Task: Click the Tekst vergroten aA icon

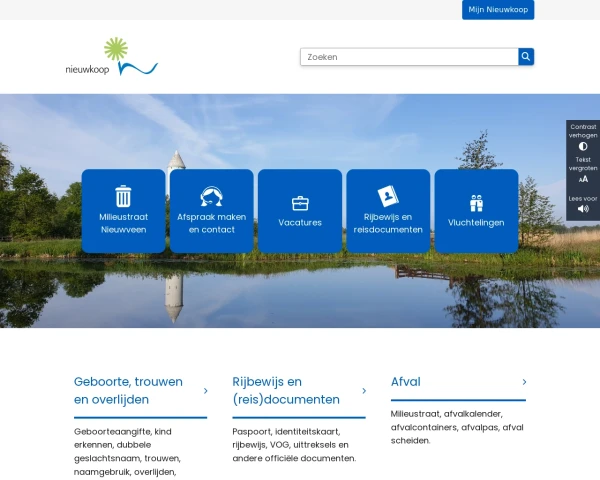Action: tap(583, 179)
